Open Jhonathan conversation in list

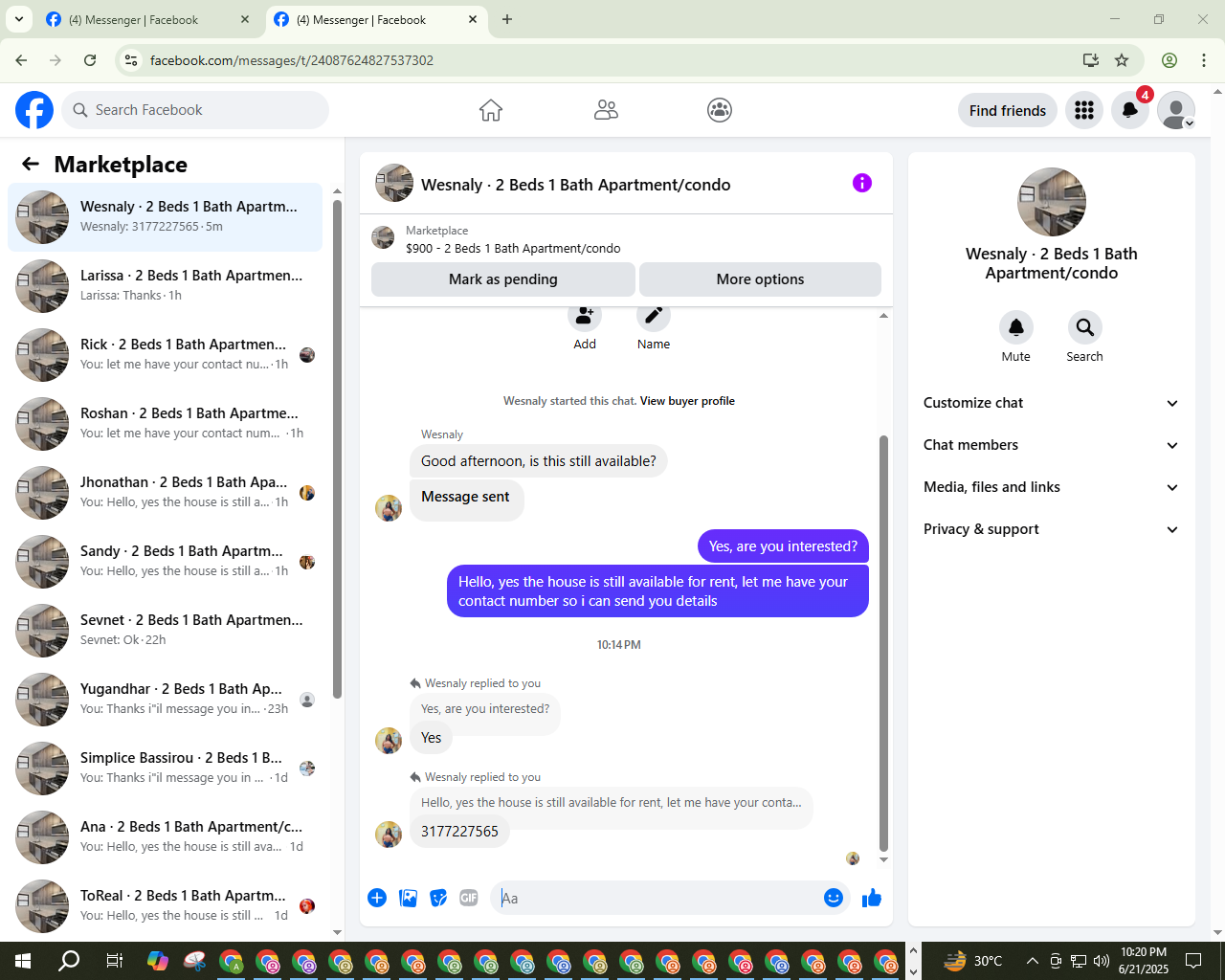pos(166,493)
